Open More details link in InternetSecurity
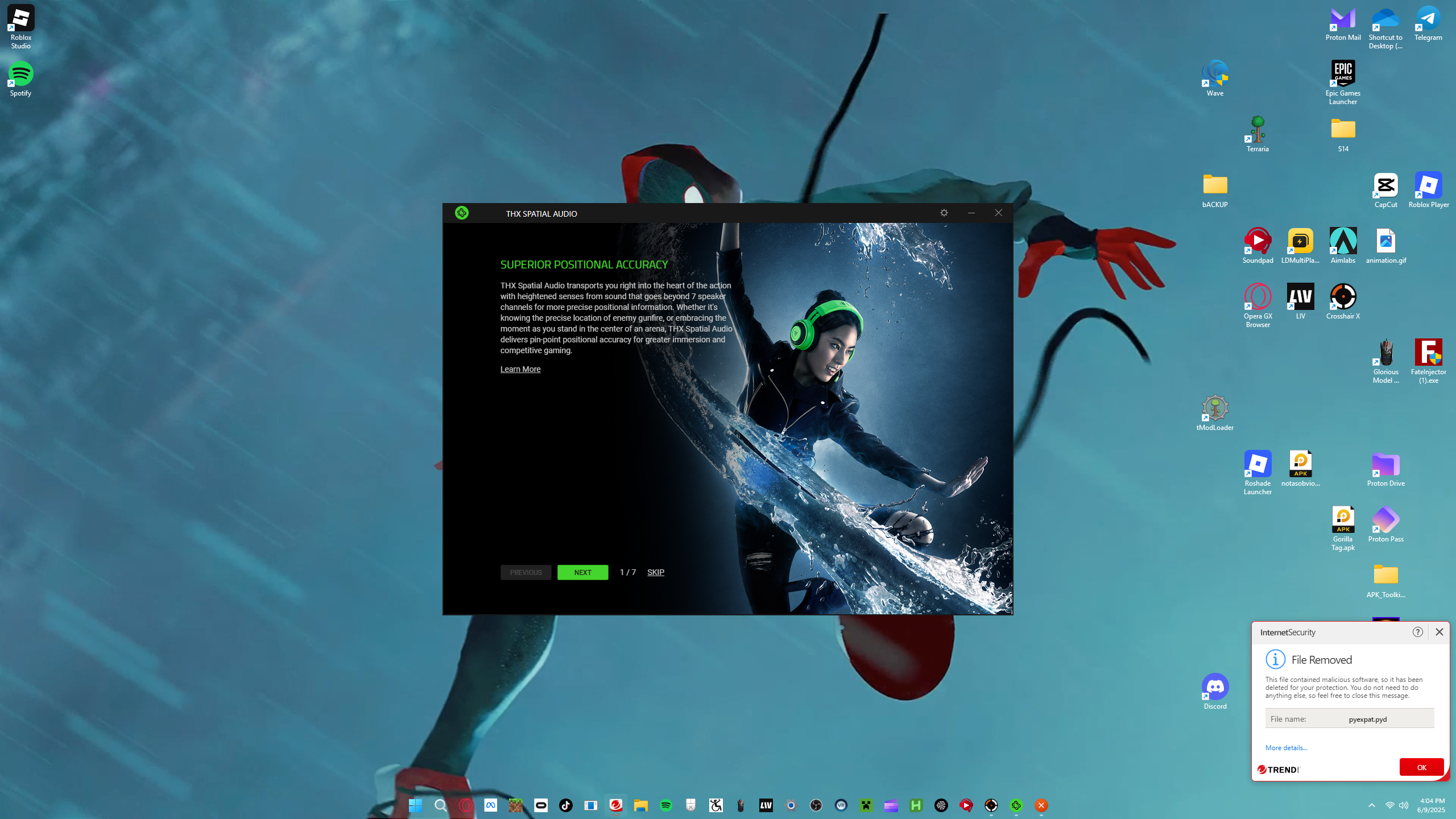 pos(1286,748)
